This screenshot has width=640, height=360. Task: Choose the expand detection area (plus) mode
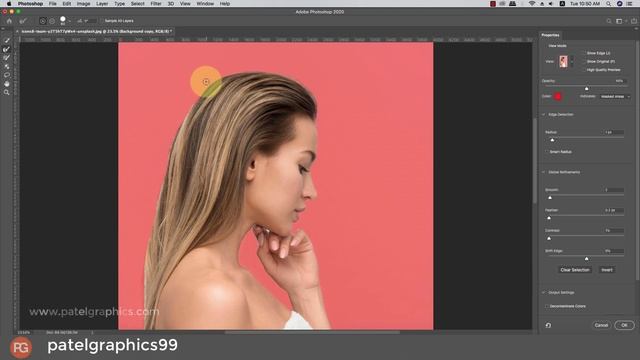click(x=43, y=21)
